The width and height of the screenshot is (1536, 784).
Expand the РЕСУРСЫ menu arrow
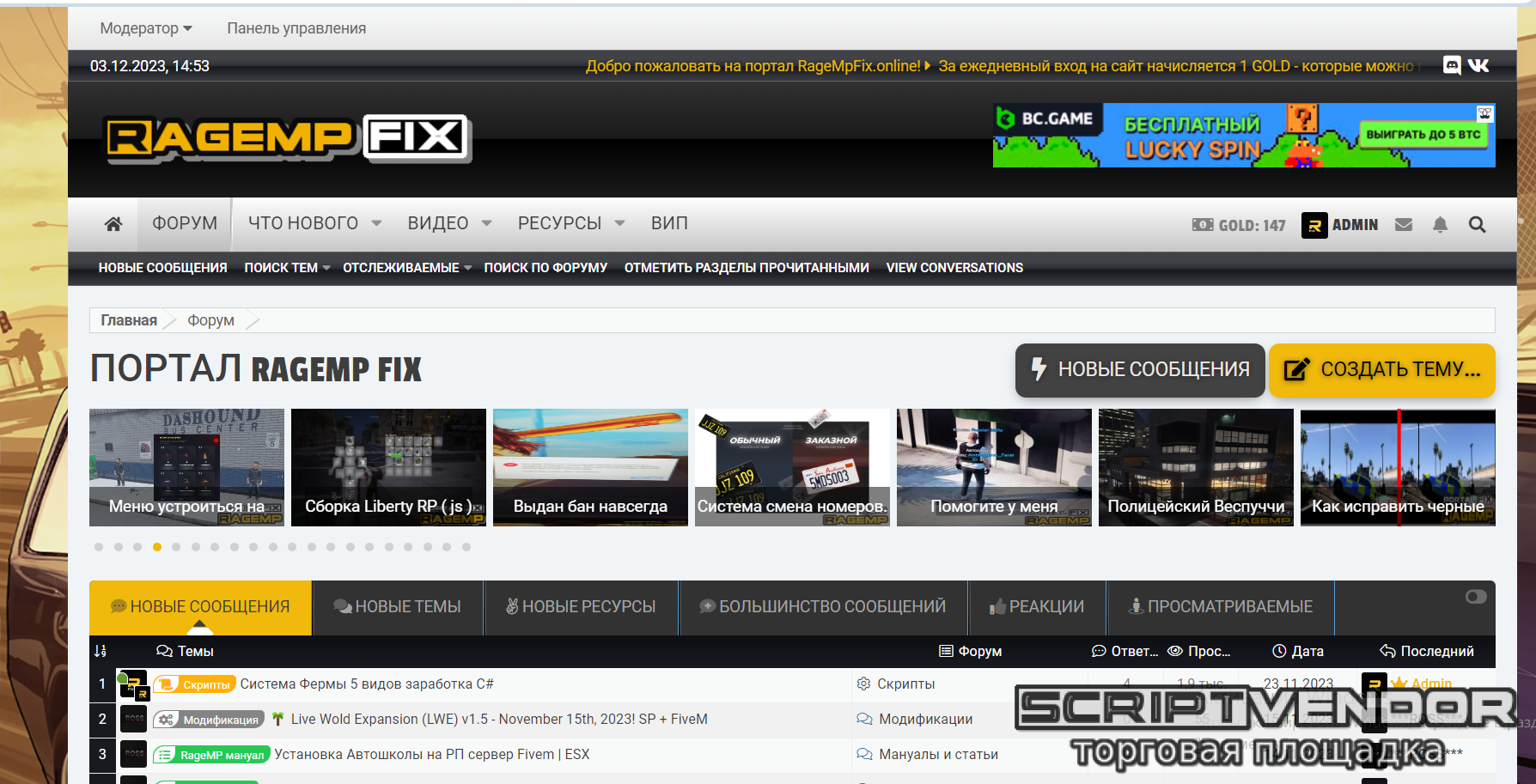click(619, 223)
